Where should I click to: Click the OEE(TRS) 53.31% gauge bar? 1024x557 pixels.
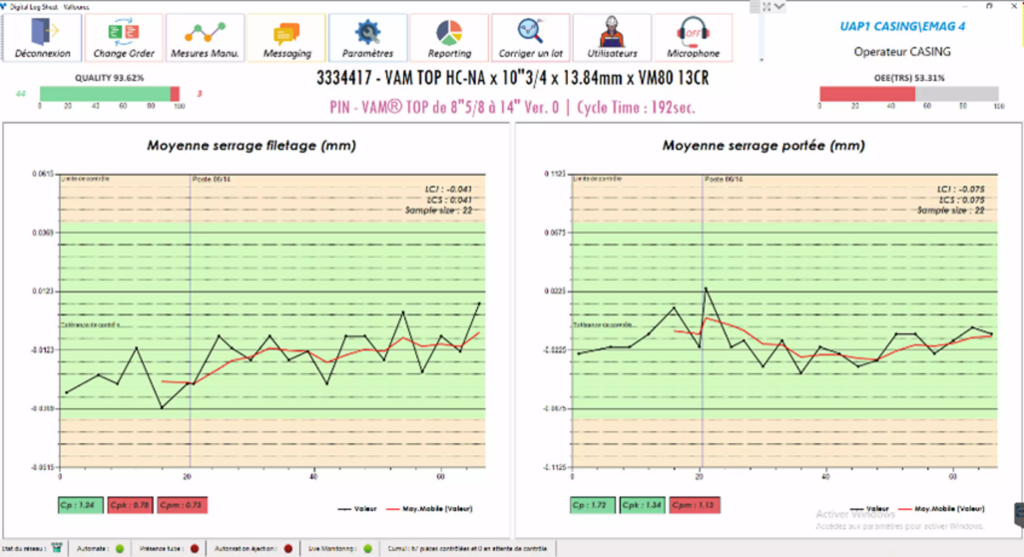click(x=909, y=94)
